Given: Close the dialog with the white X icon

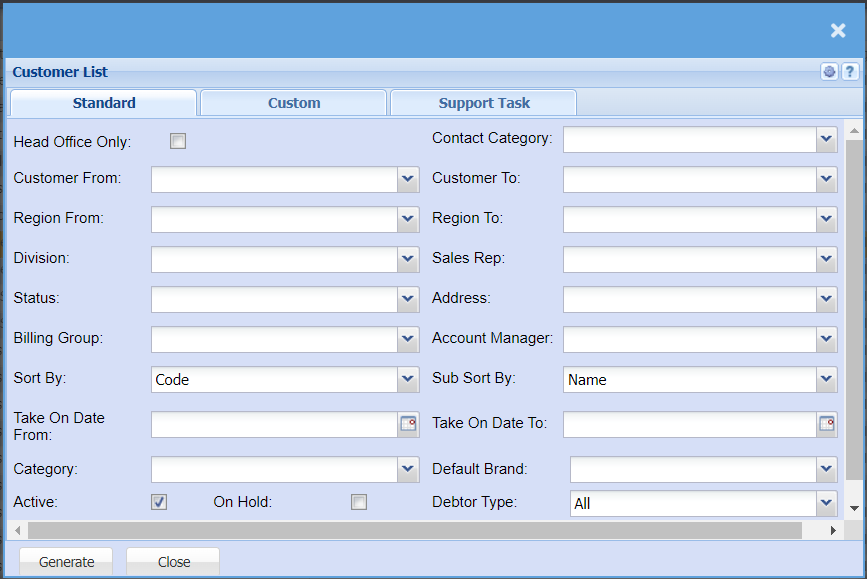Looking at the screenshot, I should point(838,31).
